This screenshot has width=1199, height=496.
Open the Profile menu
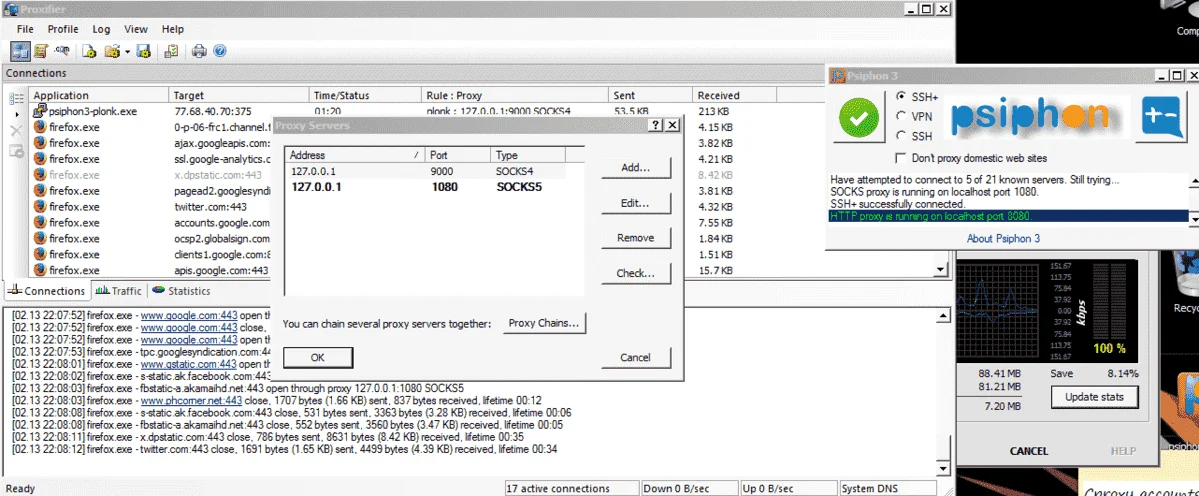63,29
